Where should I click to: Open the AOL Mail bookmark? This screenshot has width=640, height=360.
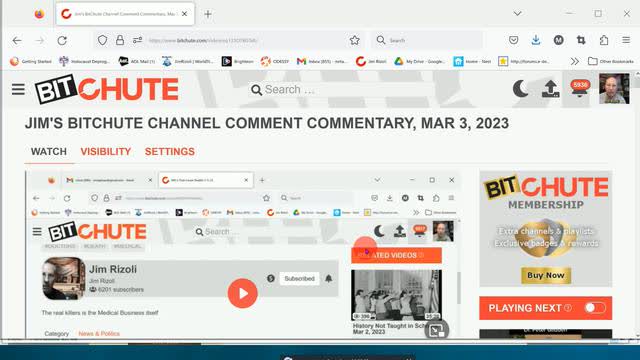click(137, 61)
